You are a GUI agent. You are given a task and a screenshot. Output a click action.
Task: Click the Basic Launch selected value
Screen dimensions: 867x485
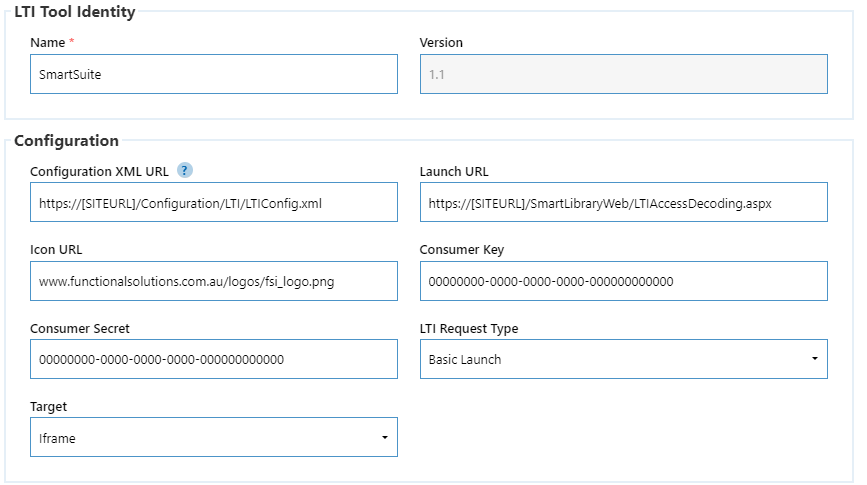465,359
